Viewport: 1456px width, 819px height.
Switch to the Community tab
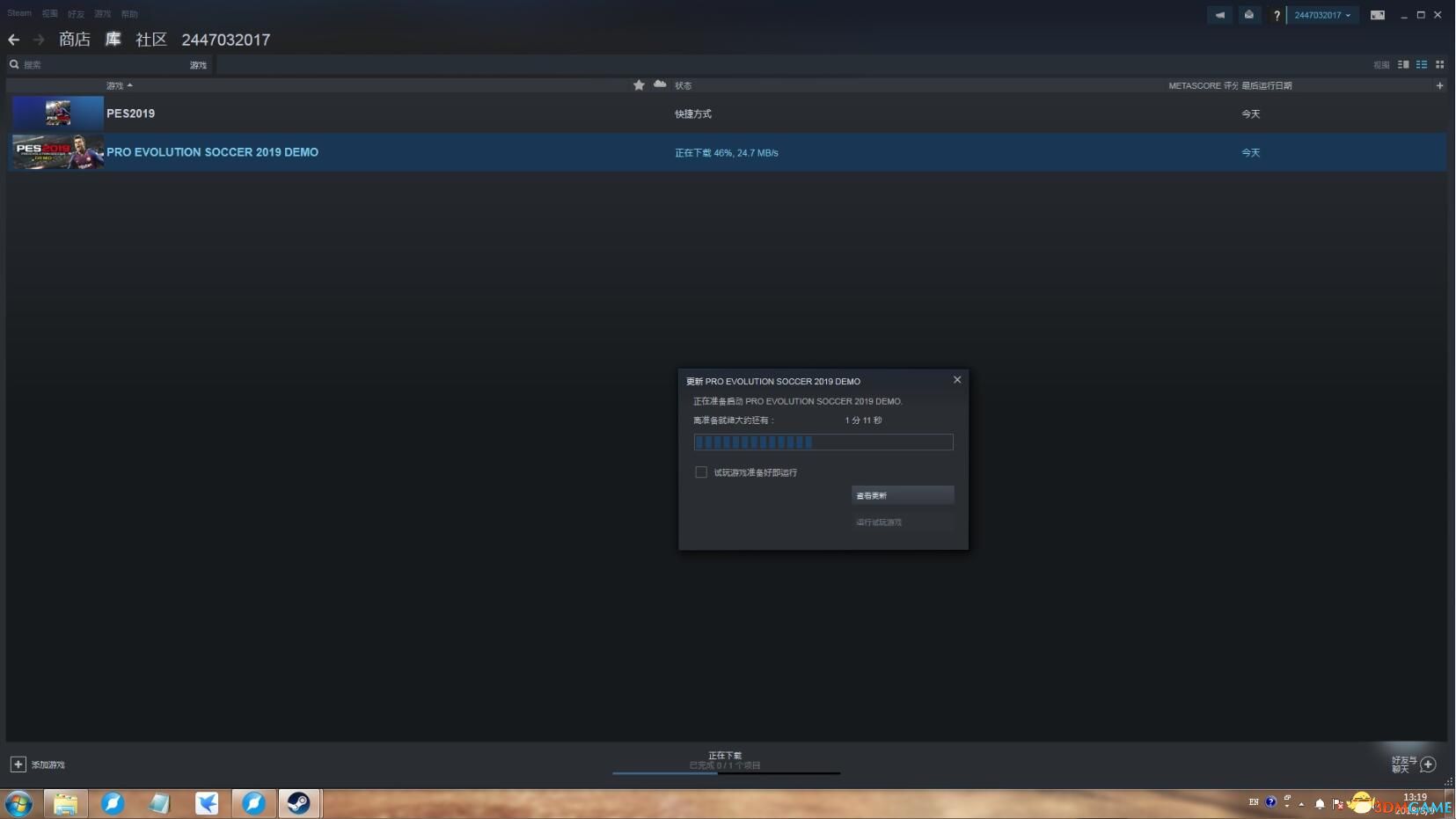coord(151,40)
